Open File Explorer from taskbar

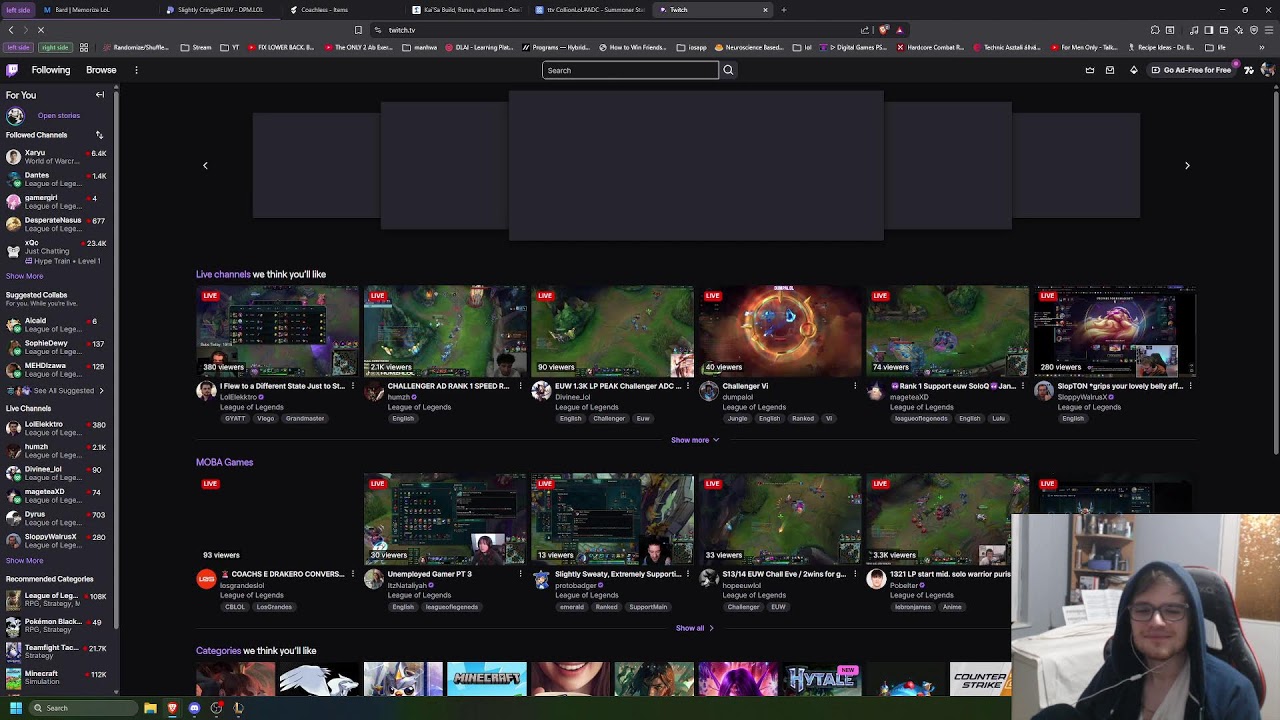coord(150,708)
